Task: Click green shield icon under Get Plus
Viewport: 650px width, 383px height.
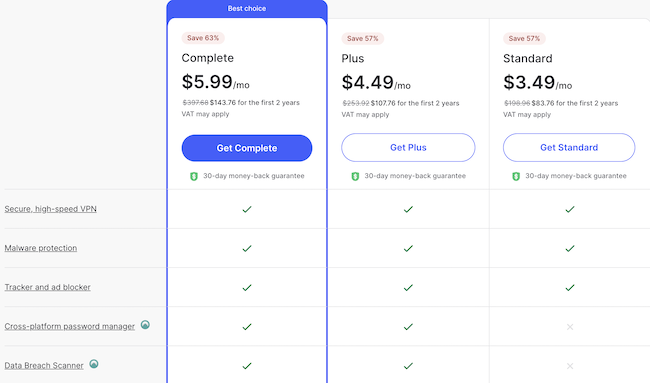Action: tap(355, 176)
